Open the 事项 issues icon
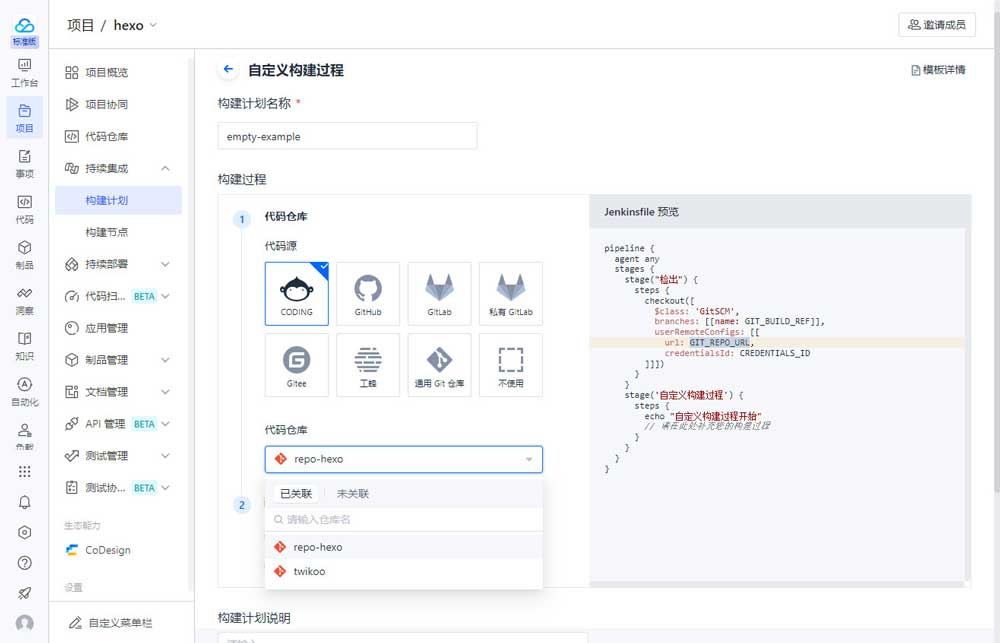The width and height of the screenshot is (1000, 643). [24, 164]
